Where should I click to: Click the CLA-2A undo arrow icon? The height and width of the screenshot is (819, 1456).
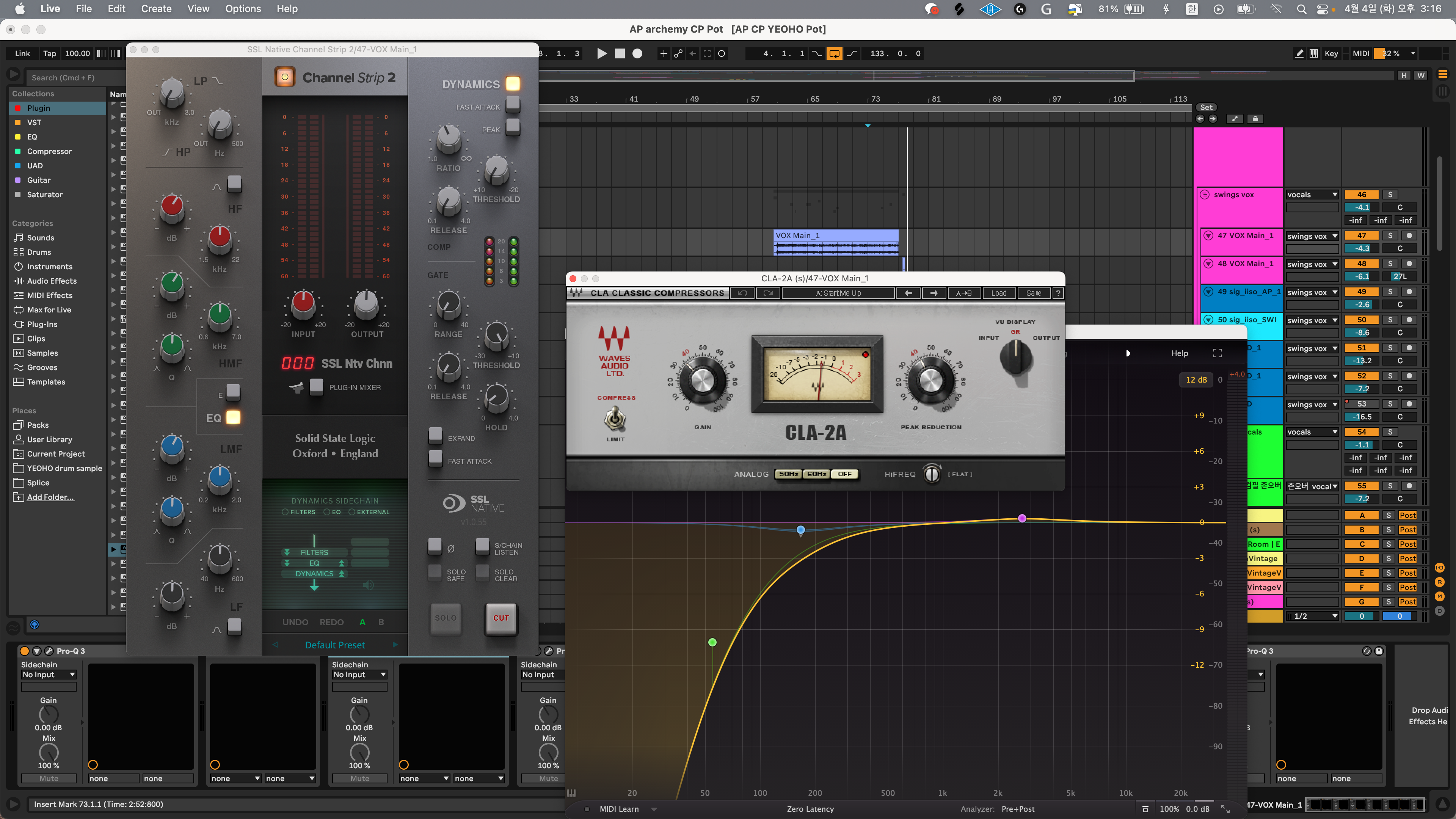tap(743, 293)
